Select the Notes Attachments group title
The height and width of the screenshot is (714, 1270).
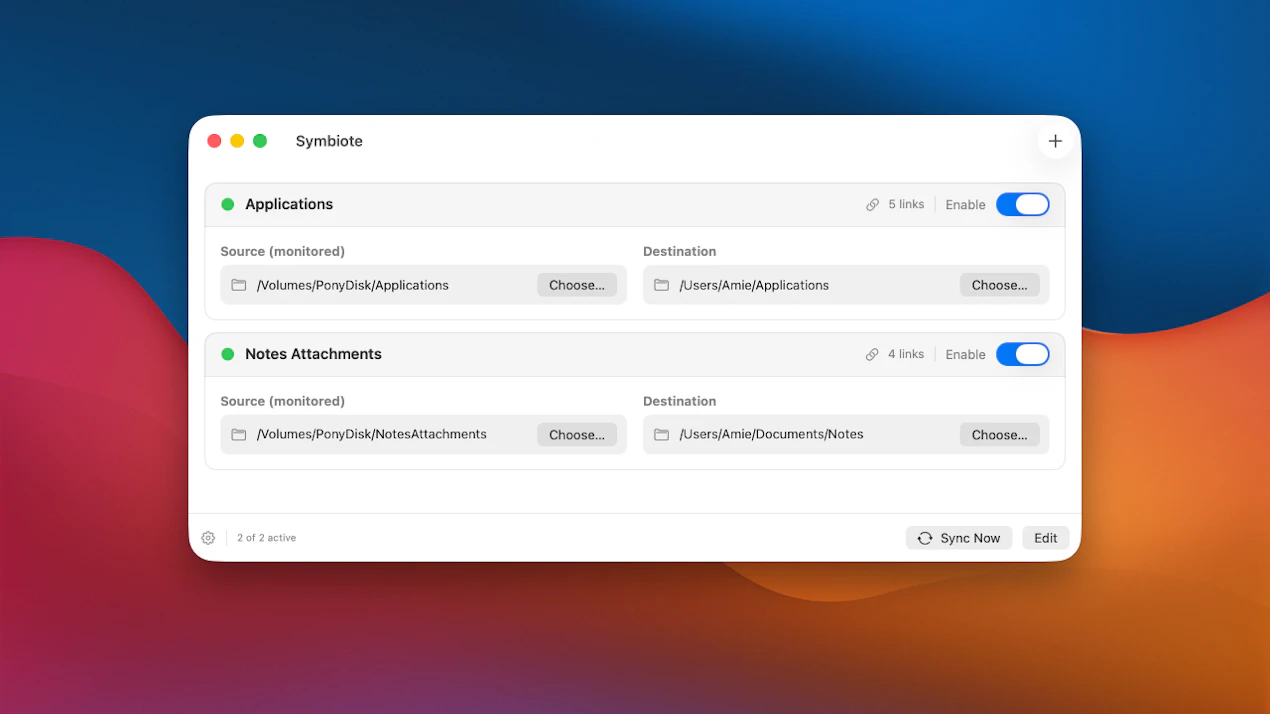313,354
